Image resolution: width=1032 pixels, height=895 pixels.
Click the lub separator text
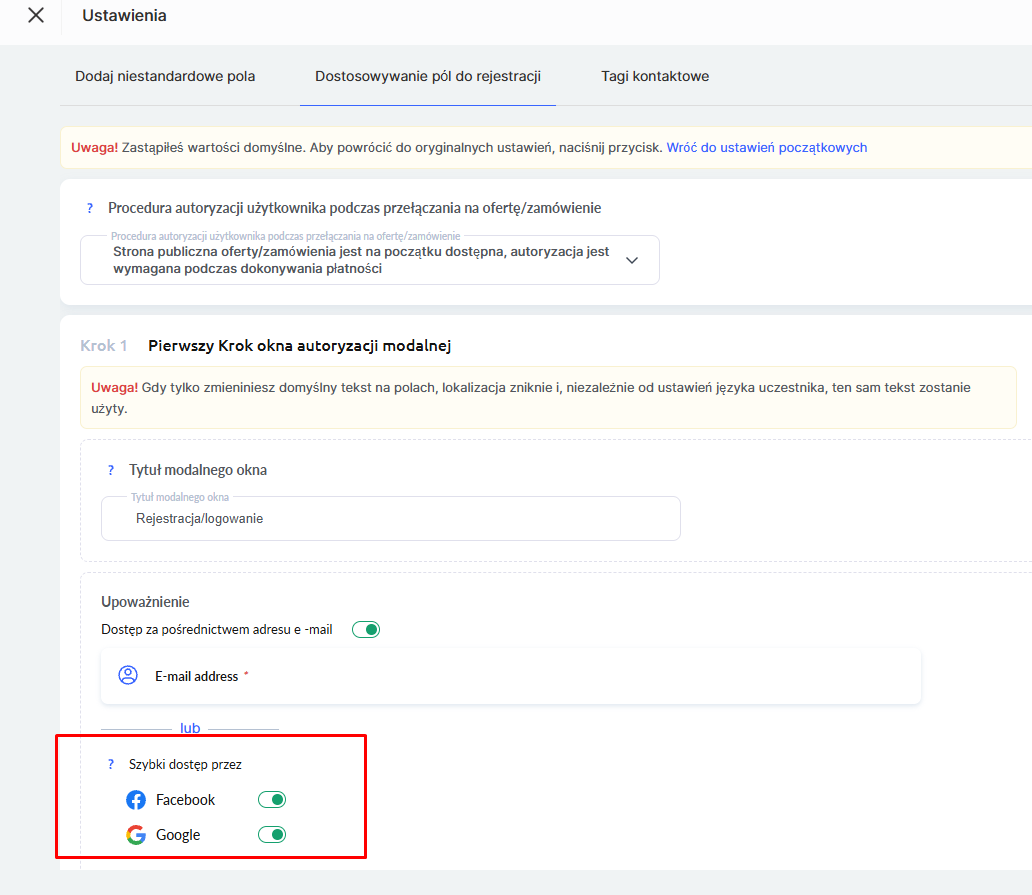click(x=190, y=729)
